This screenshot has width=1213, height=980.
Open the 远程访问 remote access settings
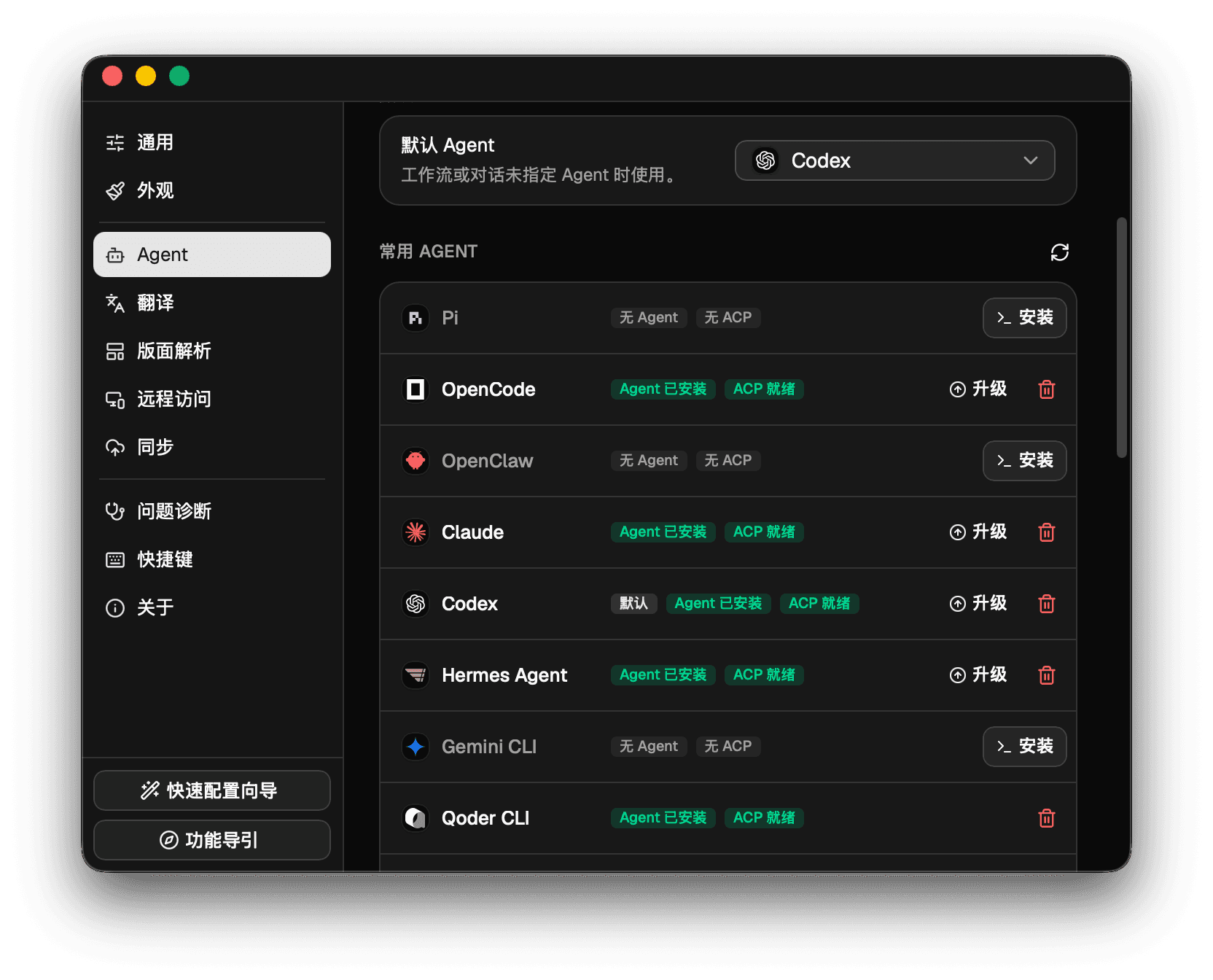211,399
